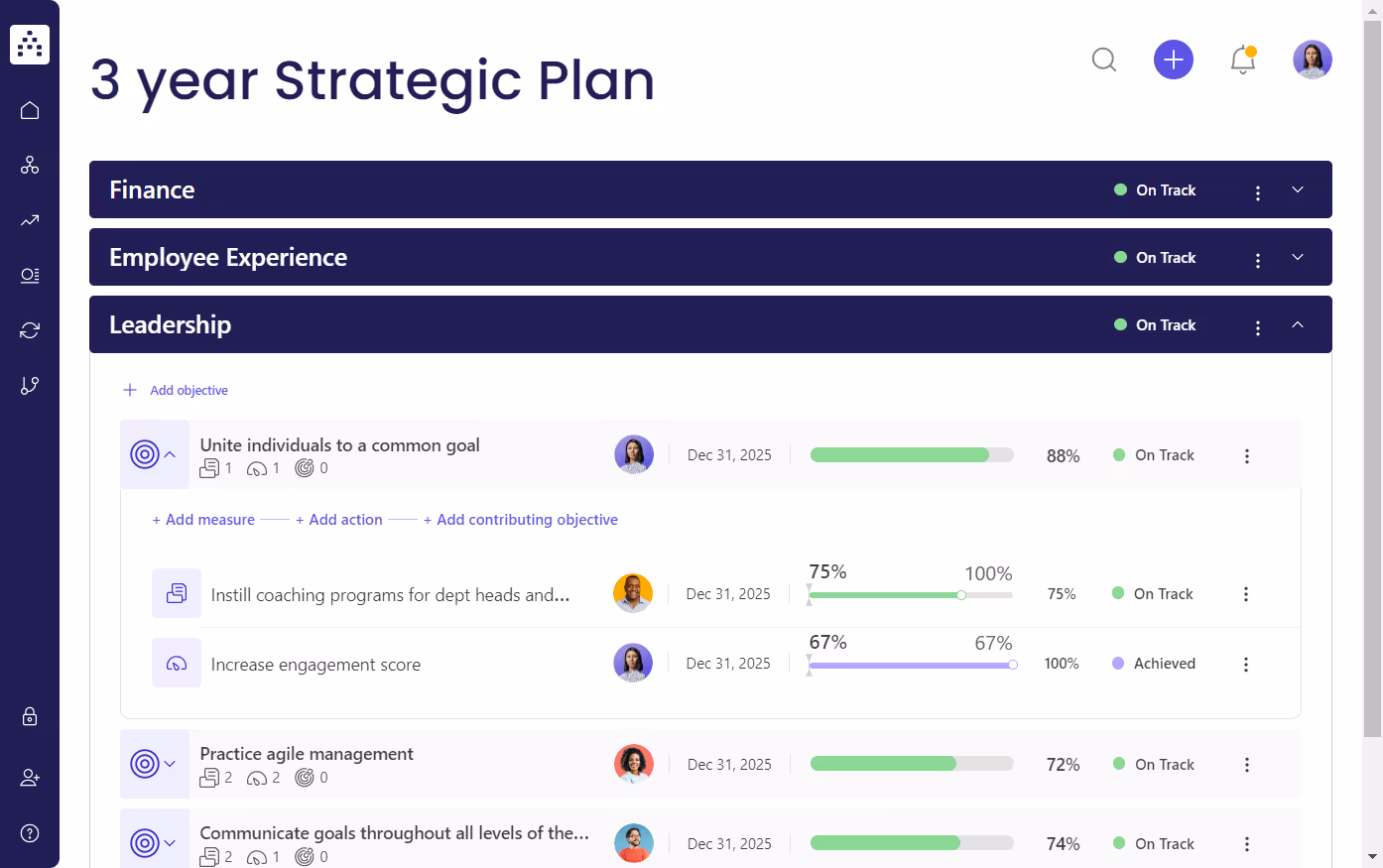This screenshot has height=868, width=1383.
Task: Click the action icon beside 'Instill coaching programs'
Action: click(x=176, y=593)
